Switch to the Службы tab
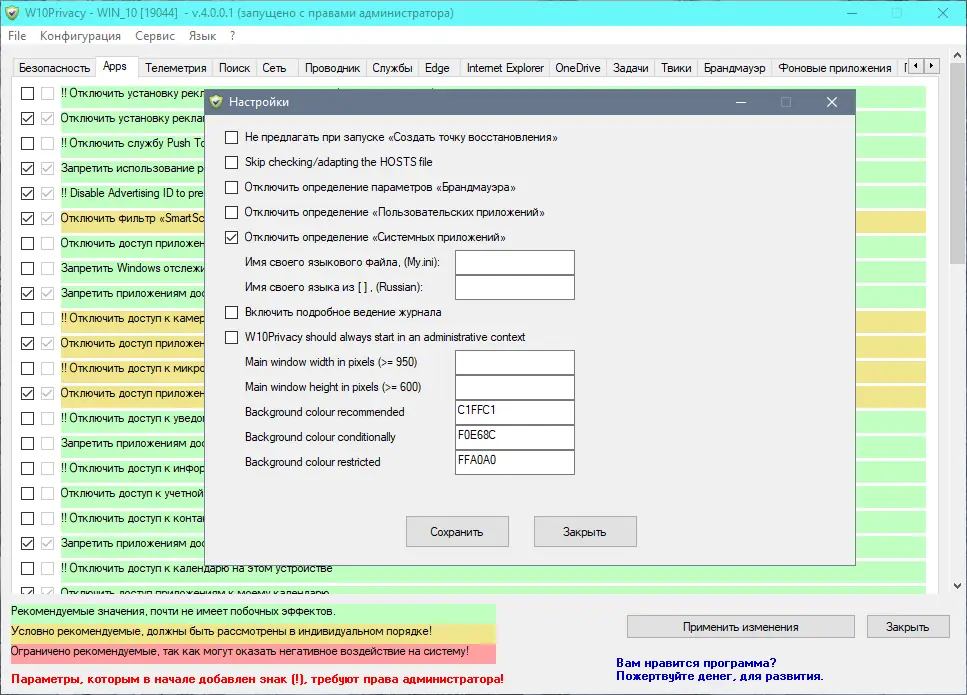 (x=392, y=68)
